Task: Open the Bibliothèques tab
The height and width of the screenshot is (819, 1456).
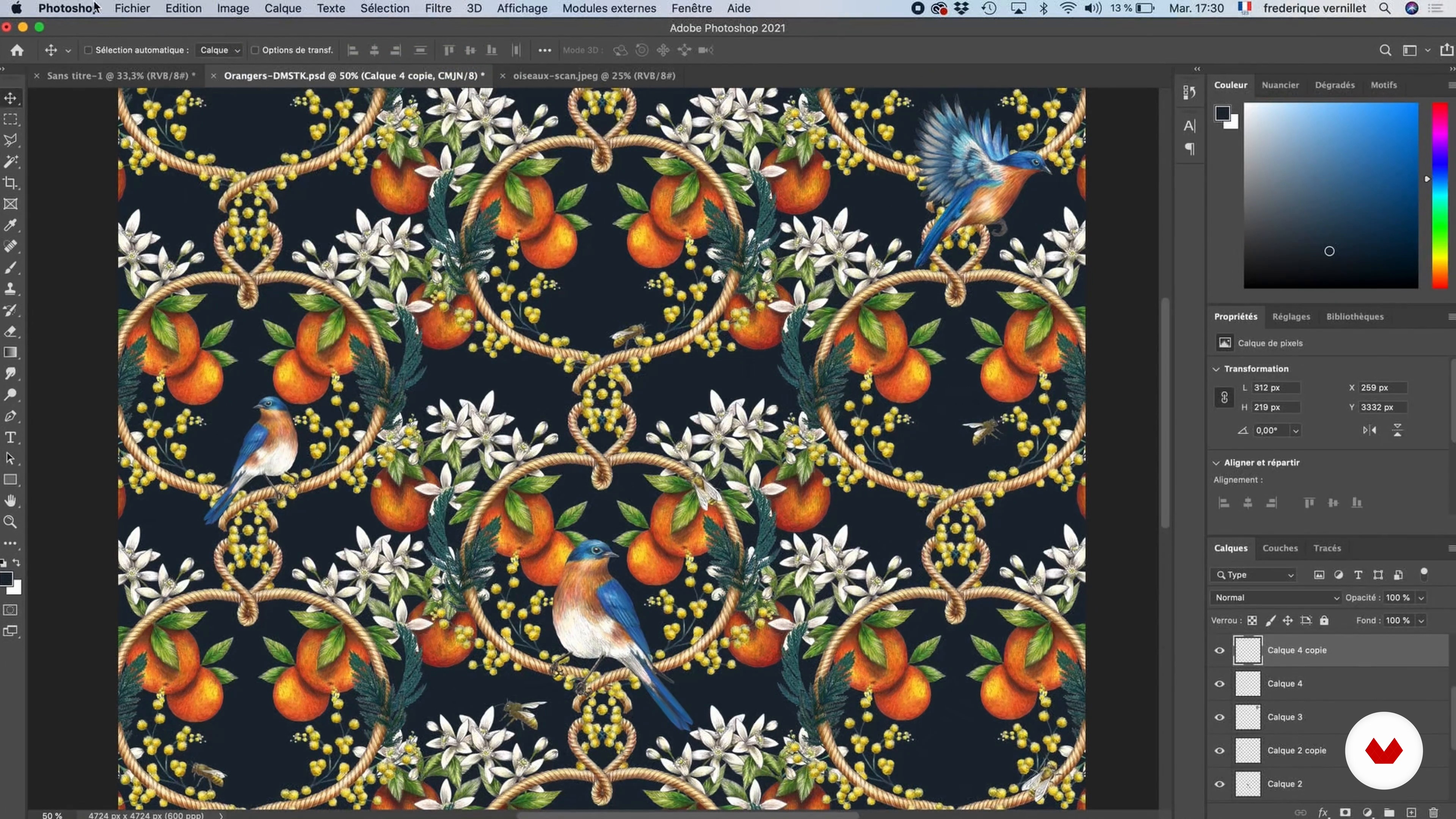Action: click(1355, 317)
